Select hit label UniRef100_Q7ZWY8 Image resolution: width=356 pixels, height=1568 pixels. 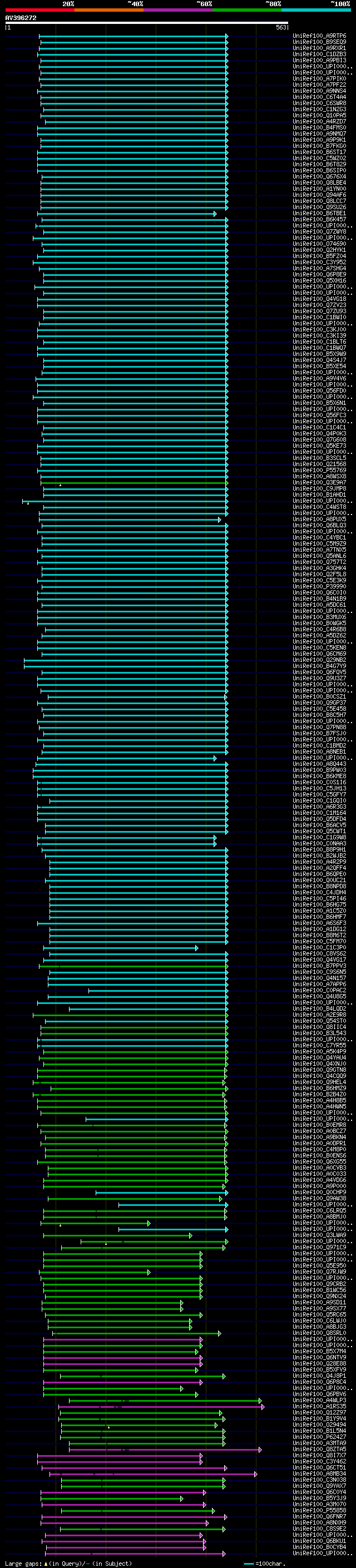pos(319,231)
